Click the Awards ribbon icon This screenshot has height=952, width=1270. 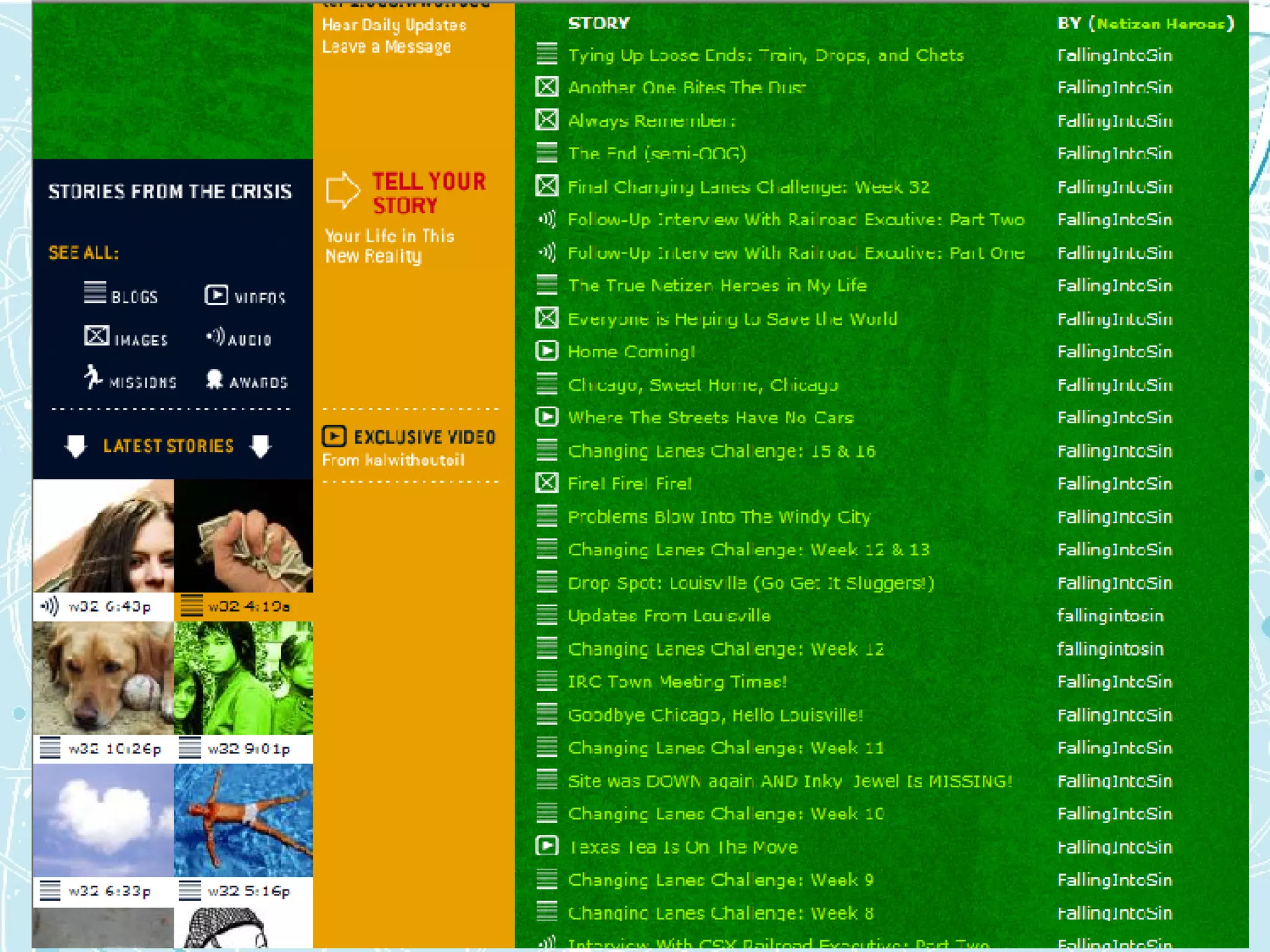[x=215, y=379]
